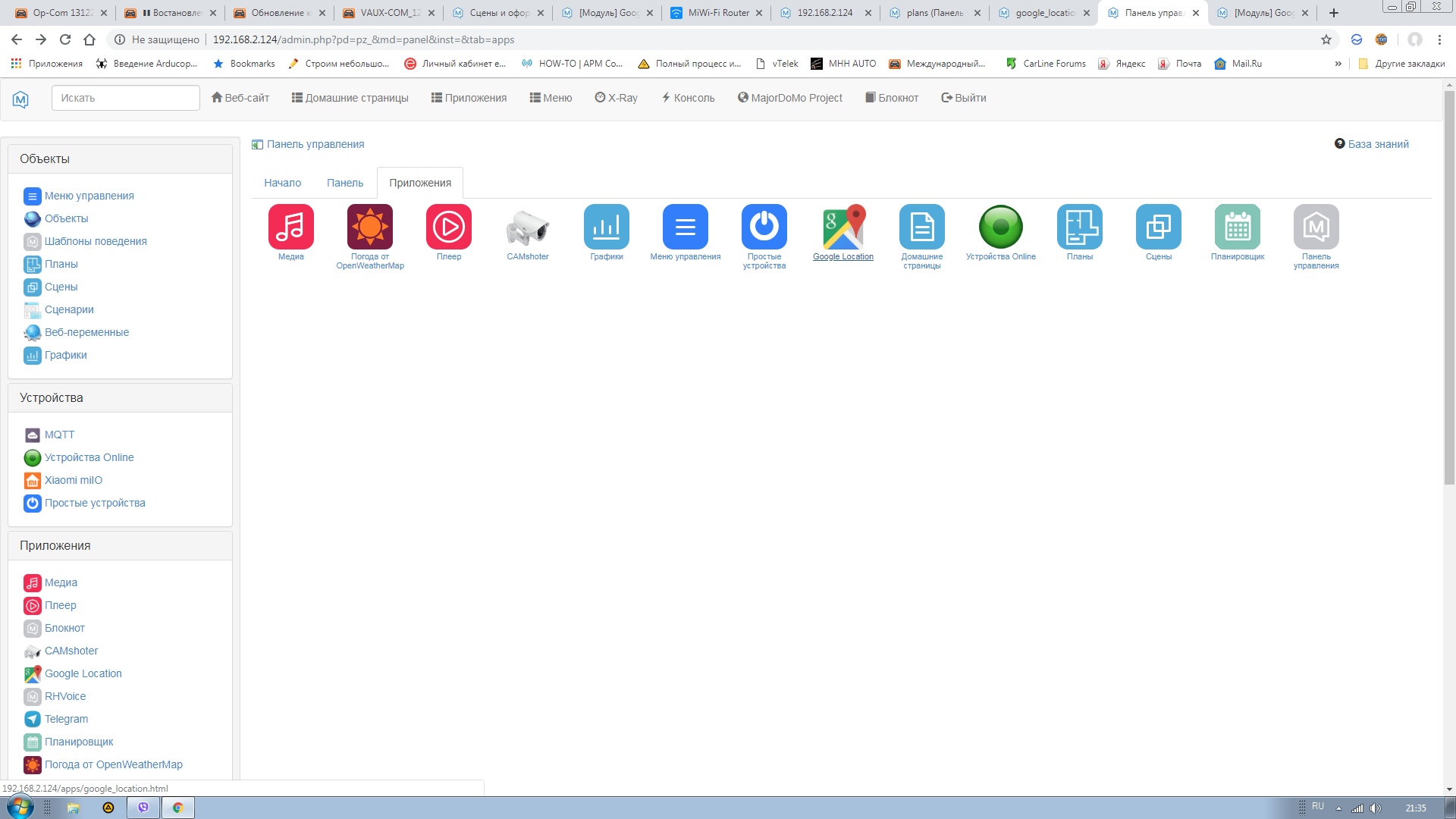This screenshot has width=1456, height=819.
Task: Open the Google Location map icon
Action: coord(843,227)
